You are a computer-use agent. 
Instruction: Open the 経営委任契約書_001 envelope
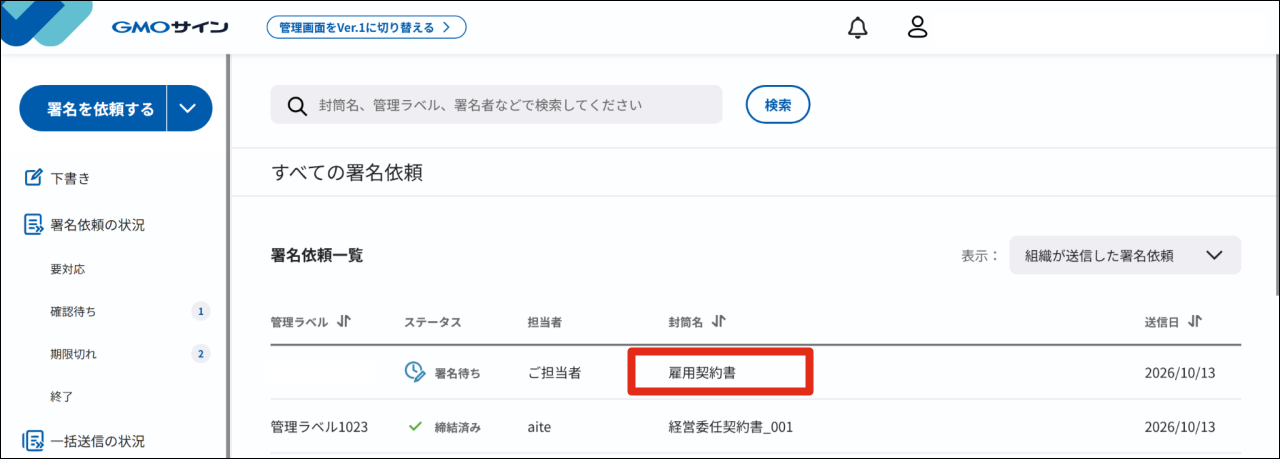click(730, 427)
